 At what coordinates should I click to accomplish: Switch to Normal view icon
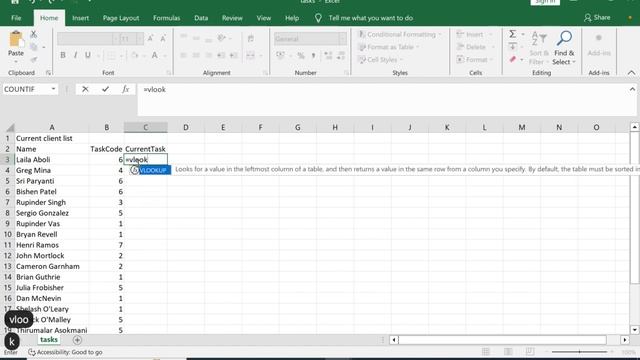[x=486, y=352]
